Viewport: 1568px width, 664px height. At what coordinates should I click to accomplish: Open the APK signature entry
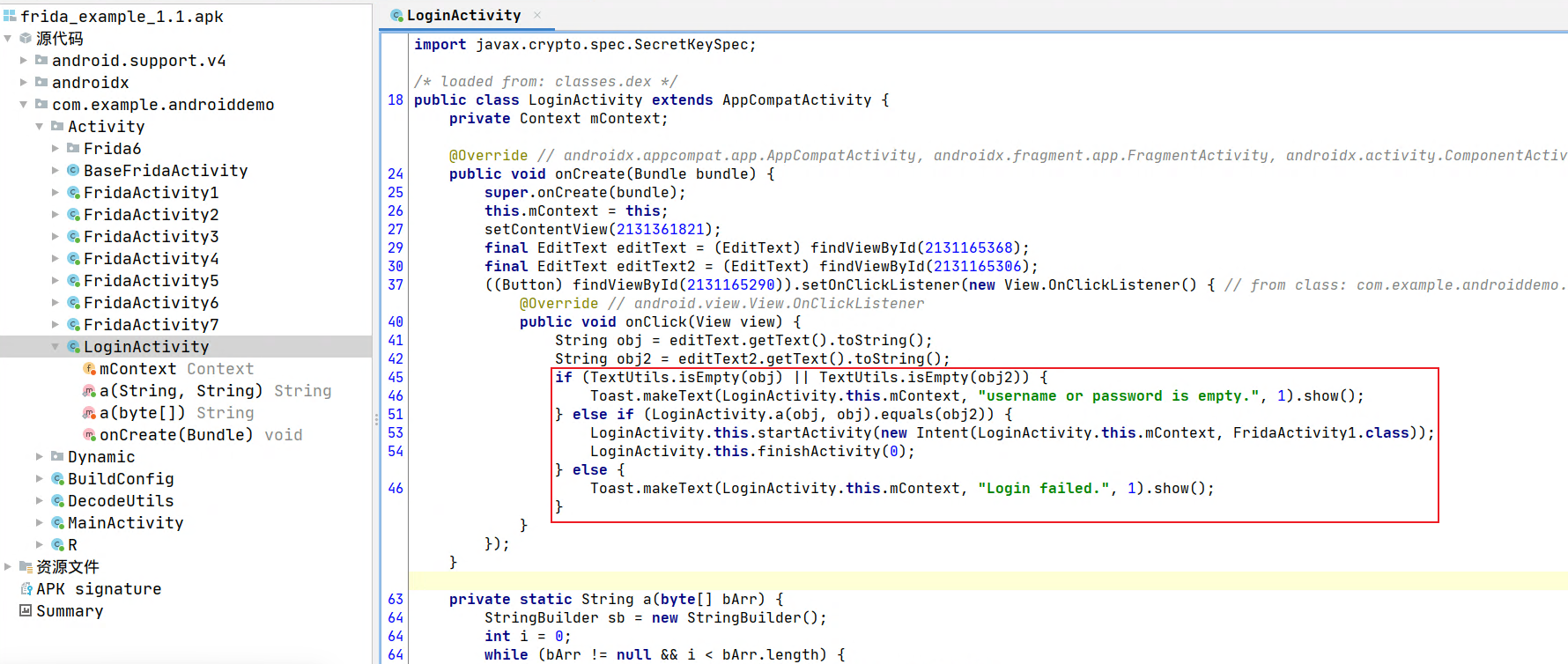tap(99, 588)
